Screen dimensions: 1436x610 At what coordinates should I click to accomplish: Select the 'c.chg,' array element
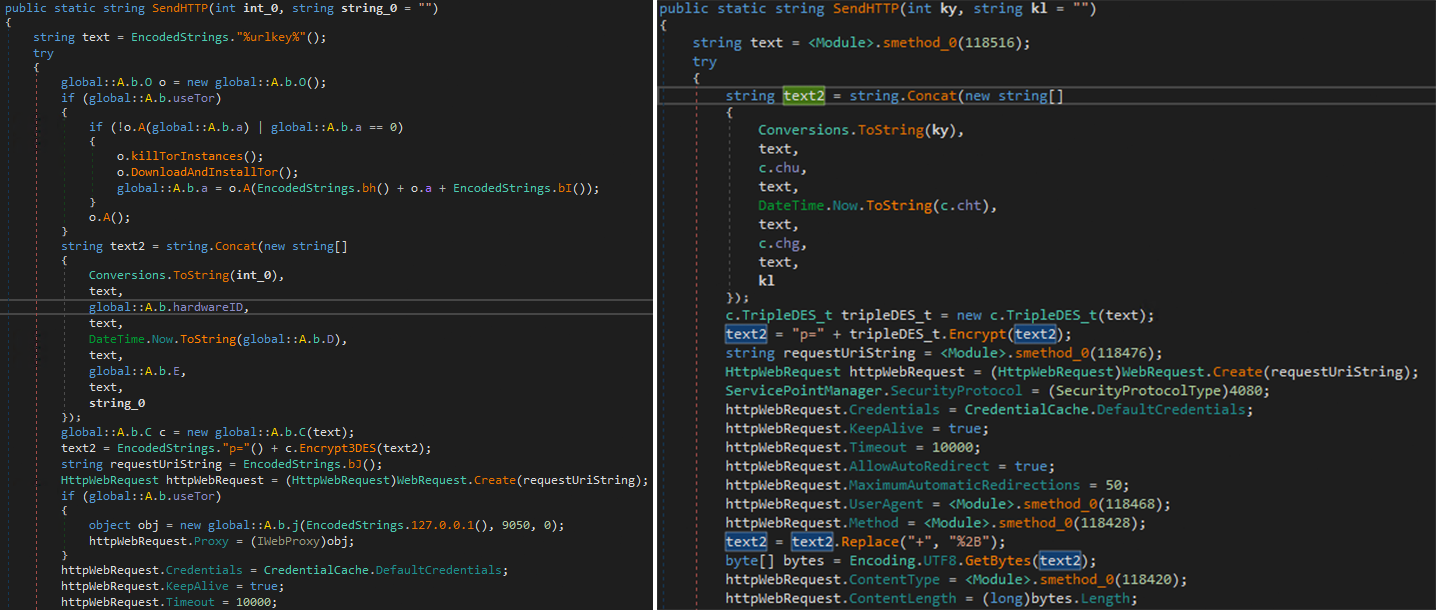(x=782, y=244)
